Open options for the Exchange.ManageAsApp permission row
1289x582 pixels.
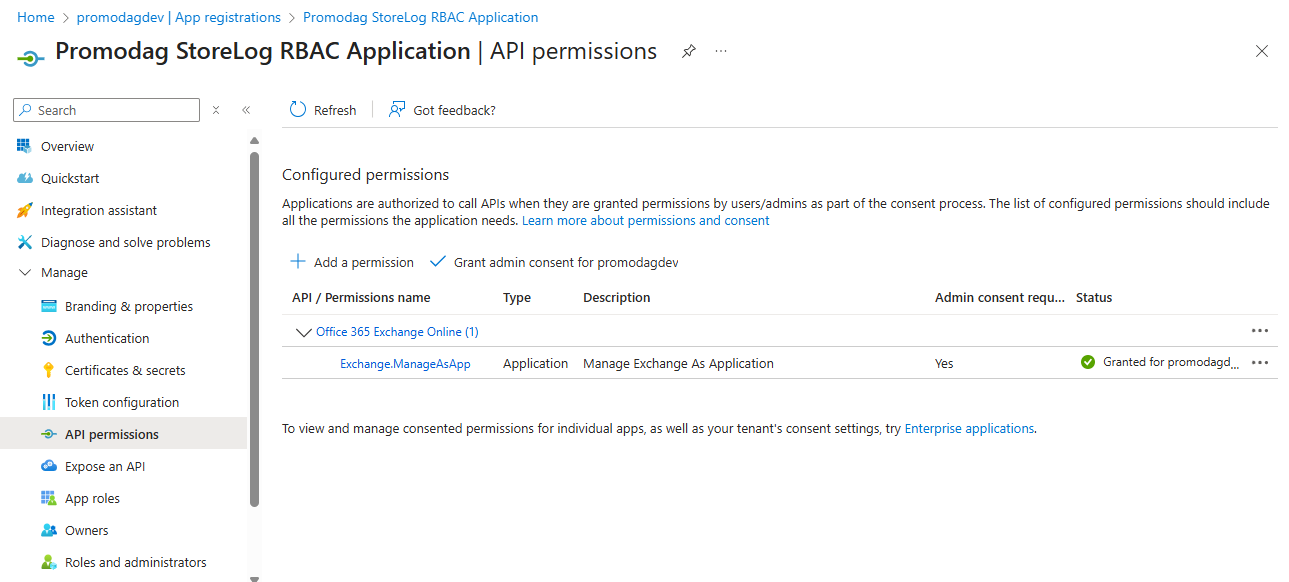pos(1259,362)
